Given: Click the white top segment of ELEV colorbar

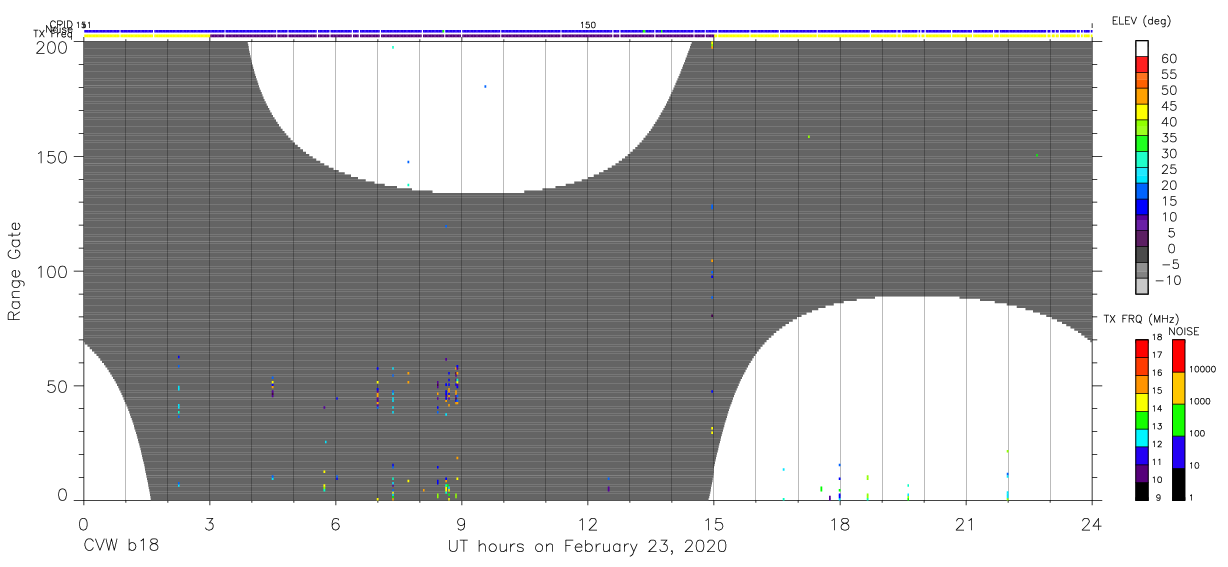Looking at the screenshot, I should [1143, 49].
